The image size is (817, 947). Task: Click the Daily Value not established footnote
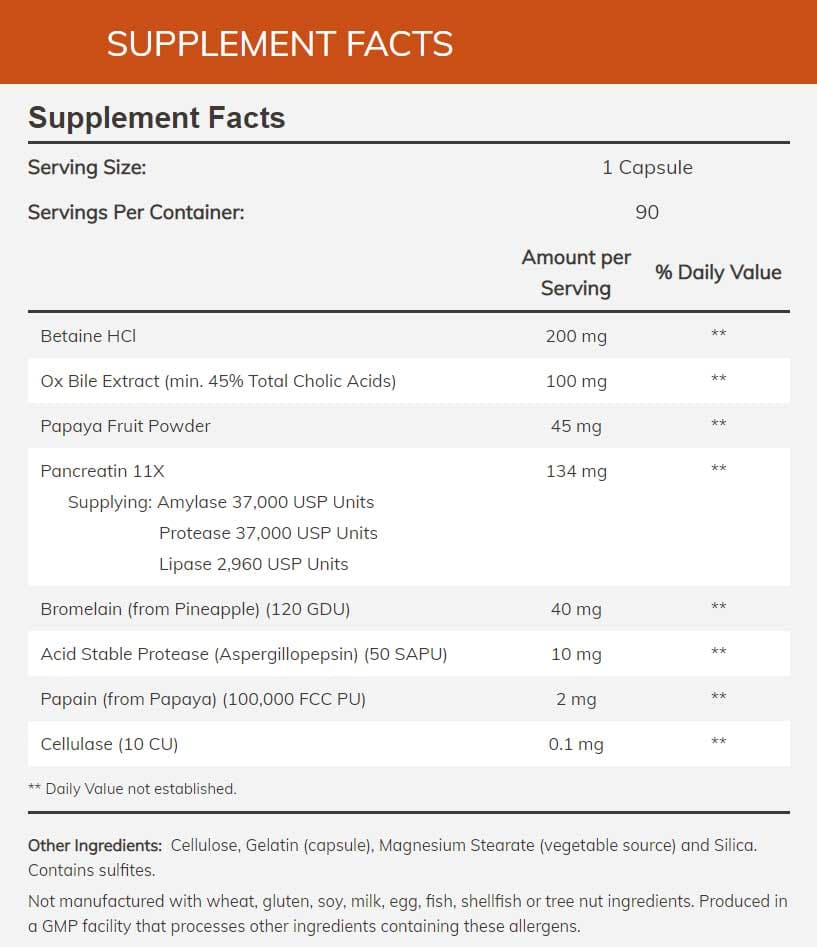[x=132, y=789]
